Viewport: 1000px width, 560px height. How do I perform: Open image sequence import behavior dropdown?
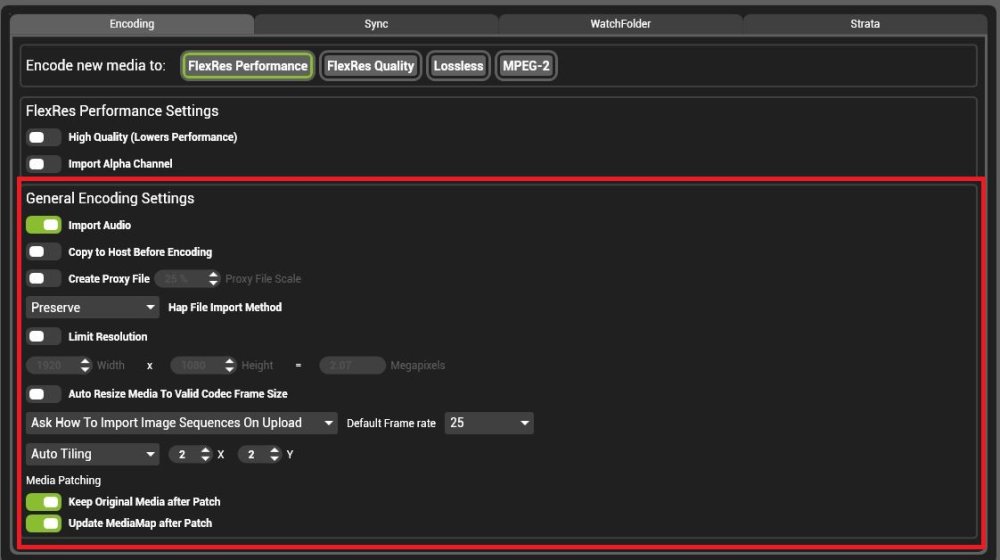182,423
